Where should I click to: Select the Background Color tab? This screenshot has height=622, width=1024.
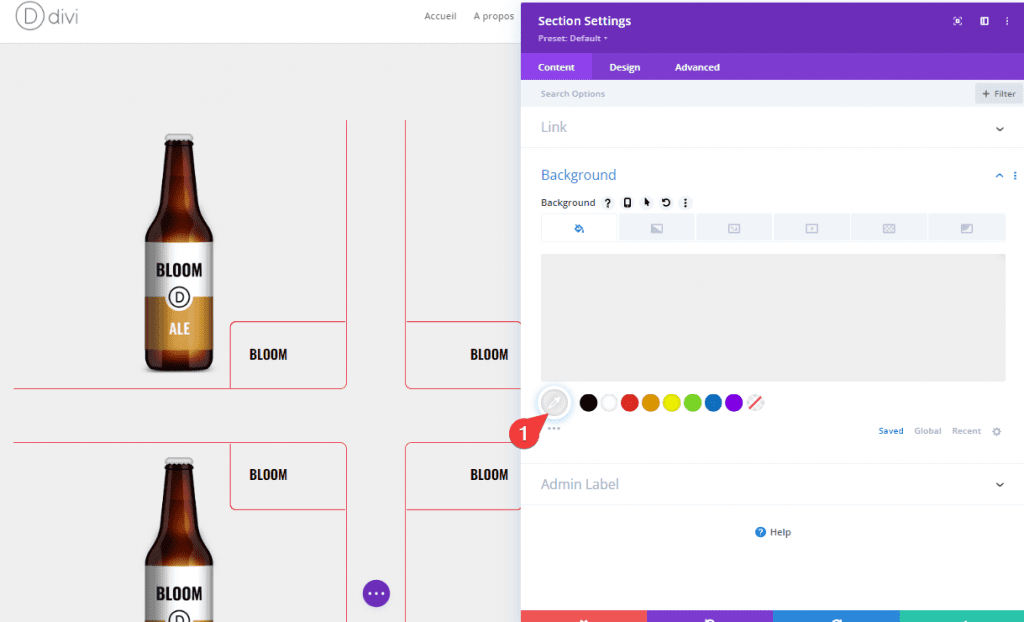click(579, 228)
